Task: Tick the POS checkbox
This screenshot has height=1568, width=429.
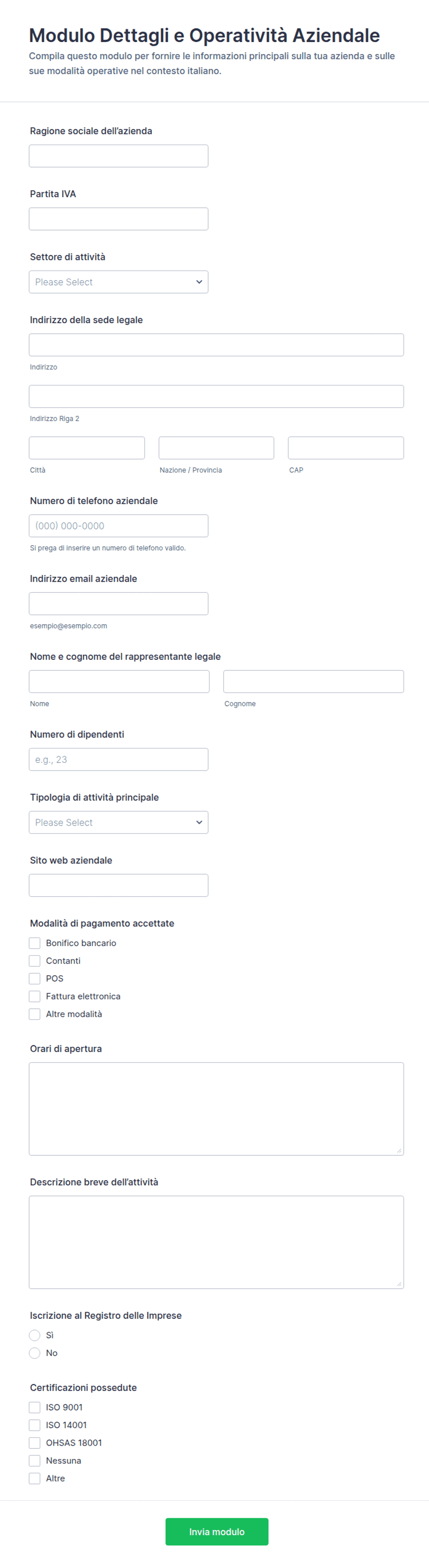Action: click(x=35, y=978)
